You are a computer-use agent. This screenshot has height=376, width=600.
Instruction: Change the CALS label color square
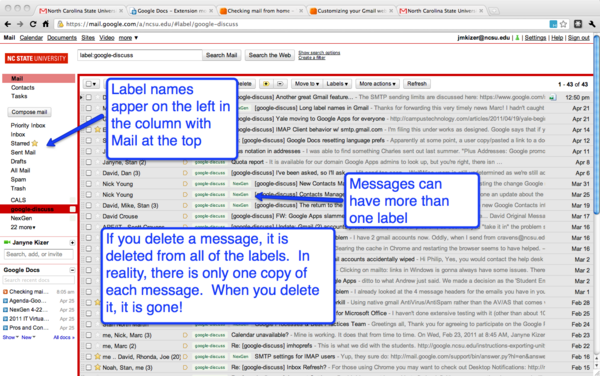pyautogui.click(x=72, y=200)
